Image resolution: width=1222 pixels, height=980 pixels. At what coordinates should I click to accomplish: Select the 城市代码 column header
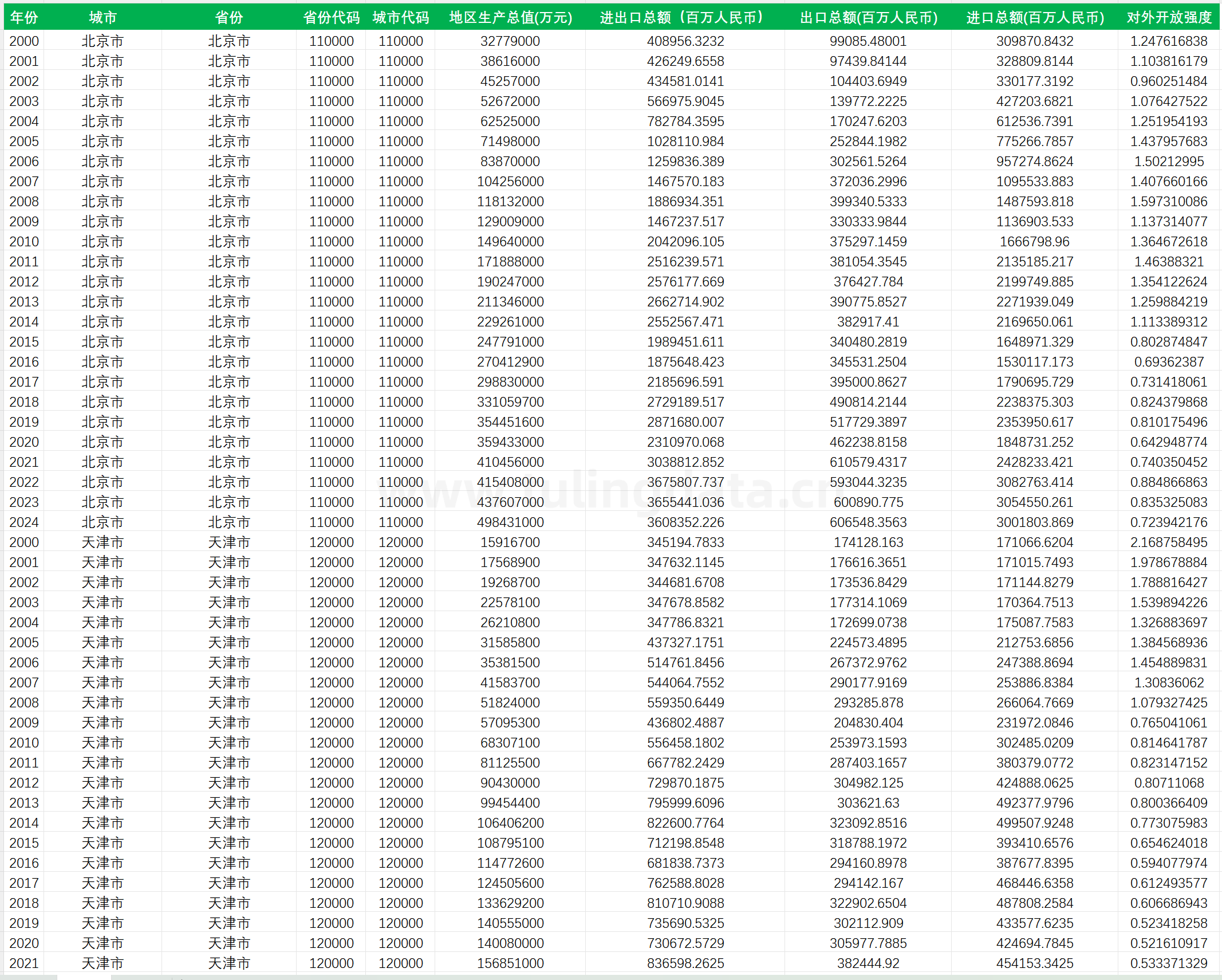(400, 17)
